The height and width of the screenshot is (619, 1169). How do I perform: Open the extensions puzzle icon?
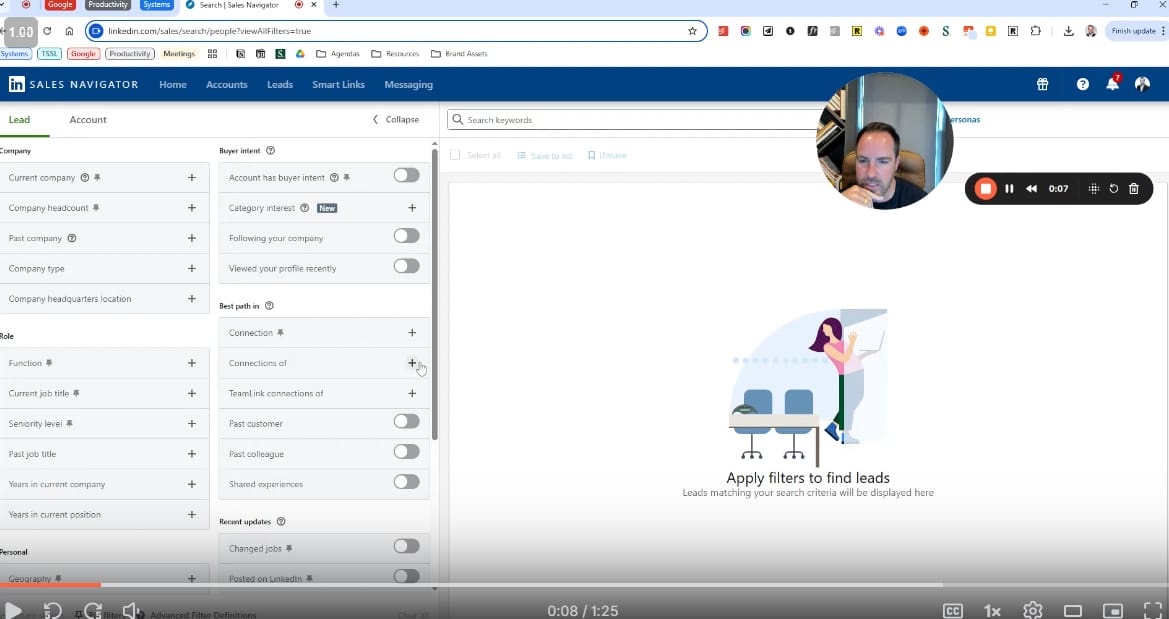pos(1036,31)
